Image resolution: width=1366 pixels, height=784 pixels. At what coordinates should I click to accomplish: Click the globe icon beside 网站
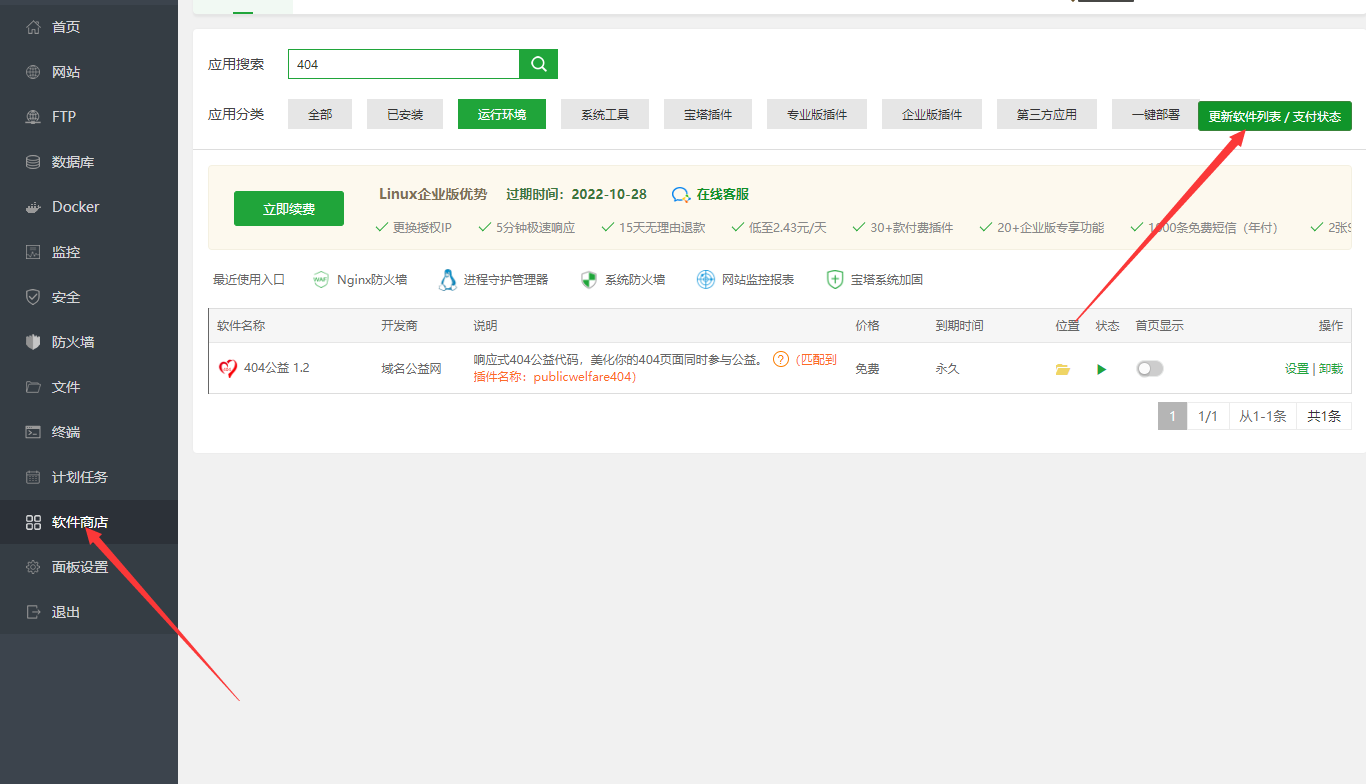coord(33,72)
